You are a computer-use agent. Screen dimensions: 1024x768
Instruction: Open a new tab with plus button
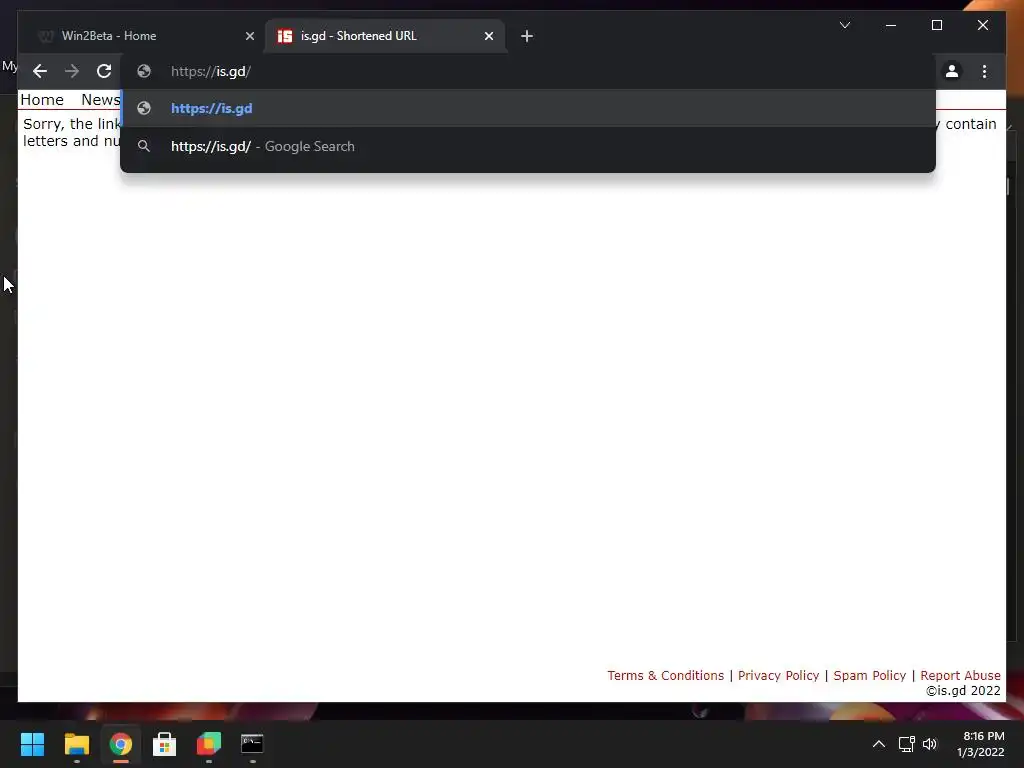[x=527, y=36]
